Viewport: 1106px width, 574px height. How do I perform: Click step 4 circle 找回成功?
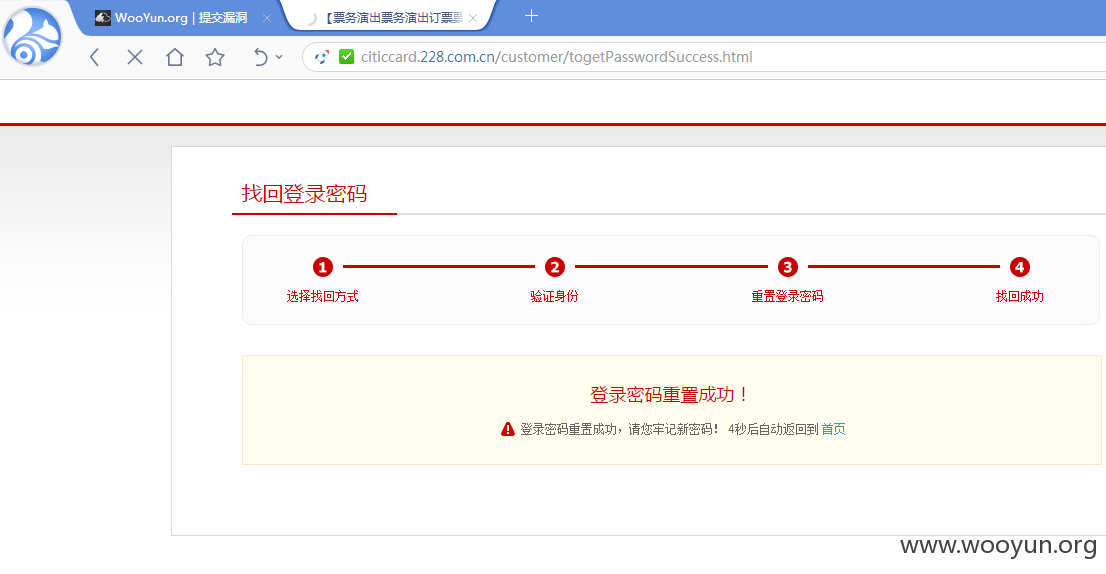tap(1019, 267)
